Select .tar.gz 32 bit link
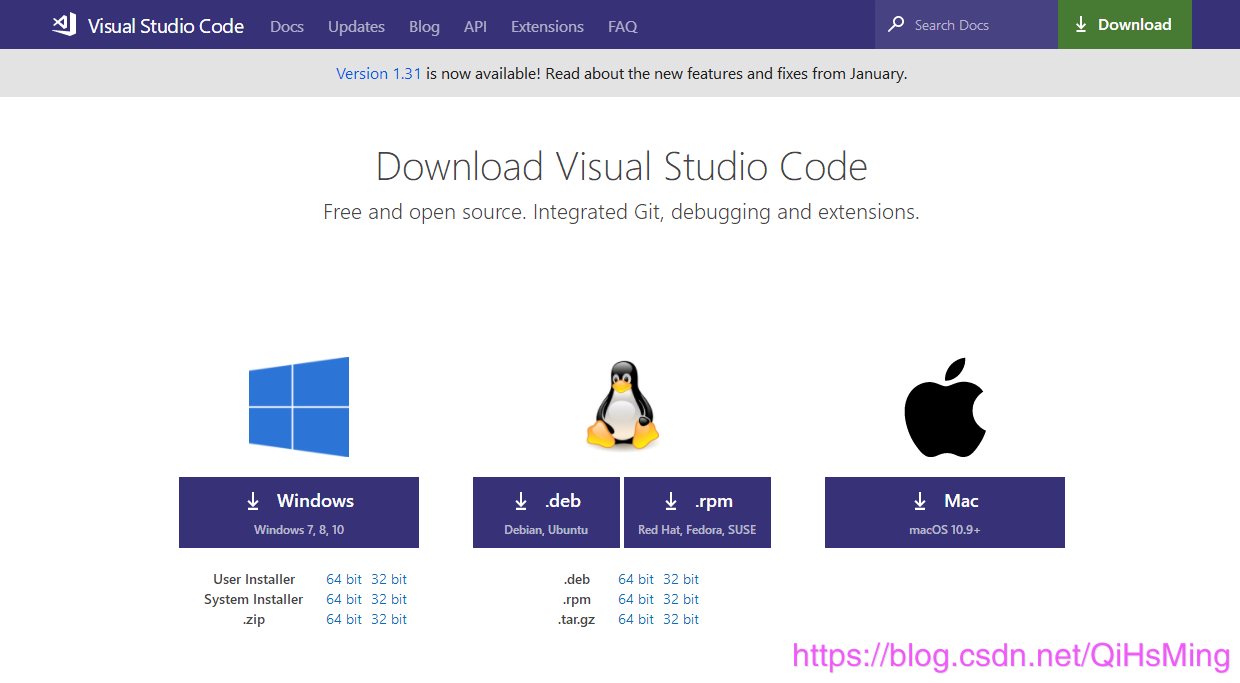 681,619
